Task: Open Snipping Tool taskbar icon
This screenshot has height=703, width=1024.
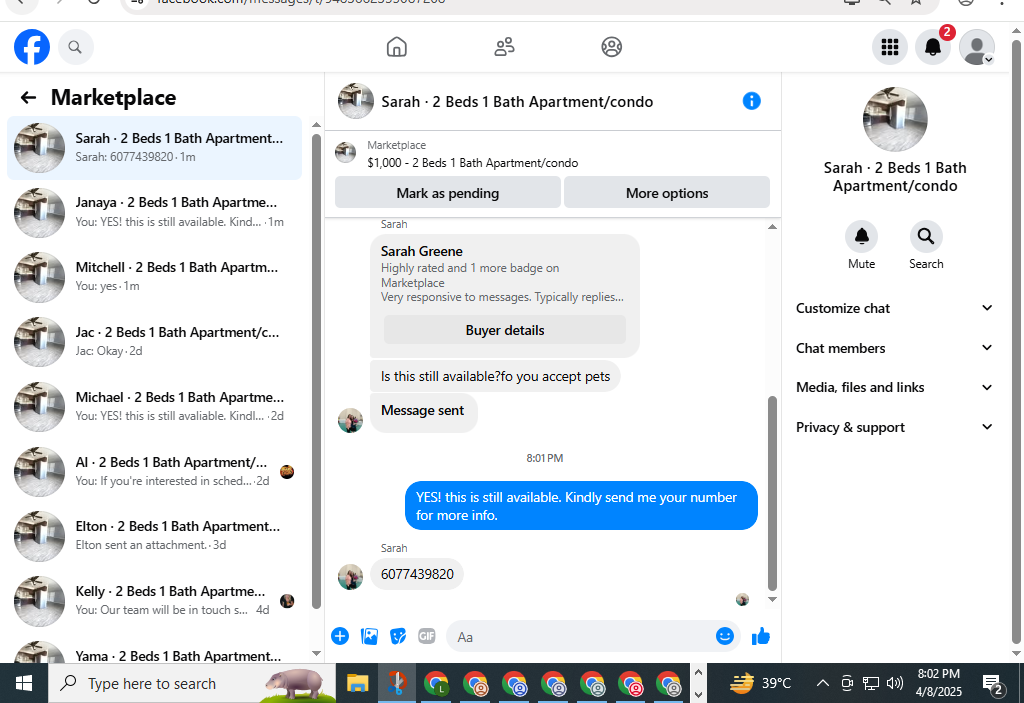Action: pyautogui.click(x=396, y=683)
